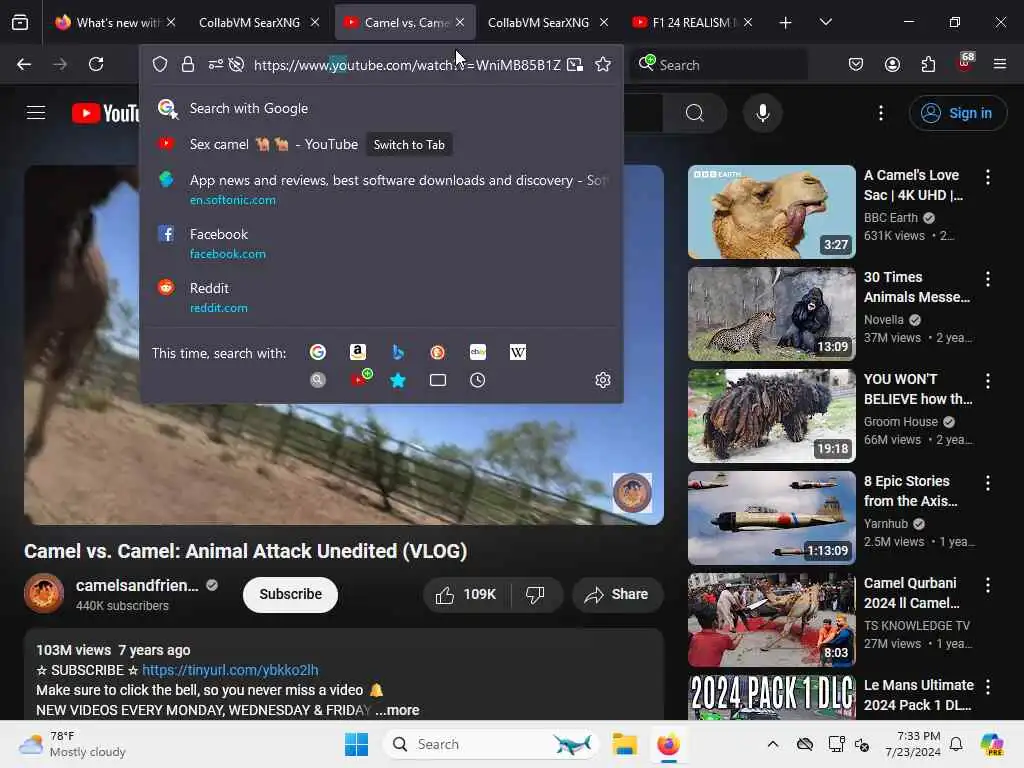Open YouTube hamburger guide menu
Viewport: 1024px width, 768px height.
(x=36, y=113)
